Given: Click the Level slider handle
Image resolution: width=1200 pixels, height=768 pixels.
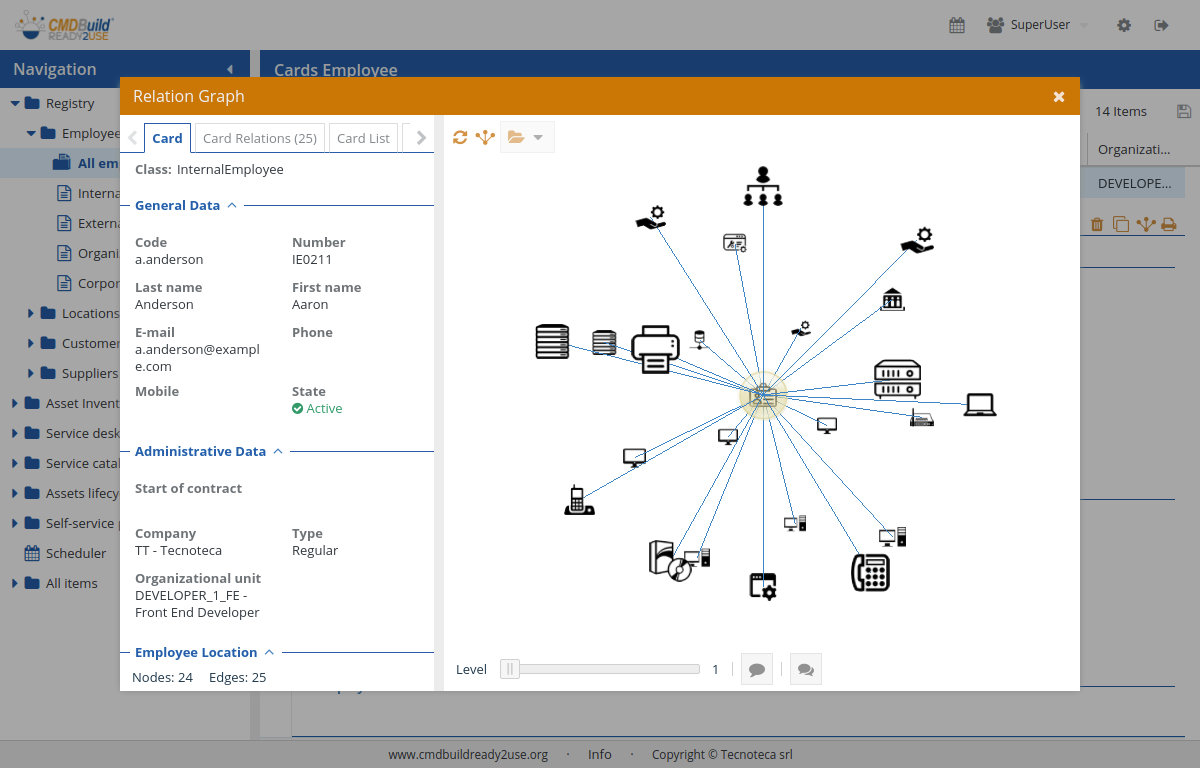Looking at the screenshot, I should coord(510,669).
